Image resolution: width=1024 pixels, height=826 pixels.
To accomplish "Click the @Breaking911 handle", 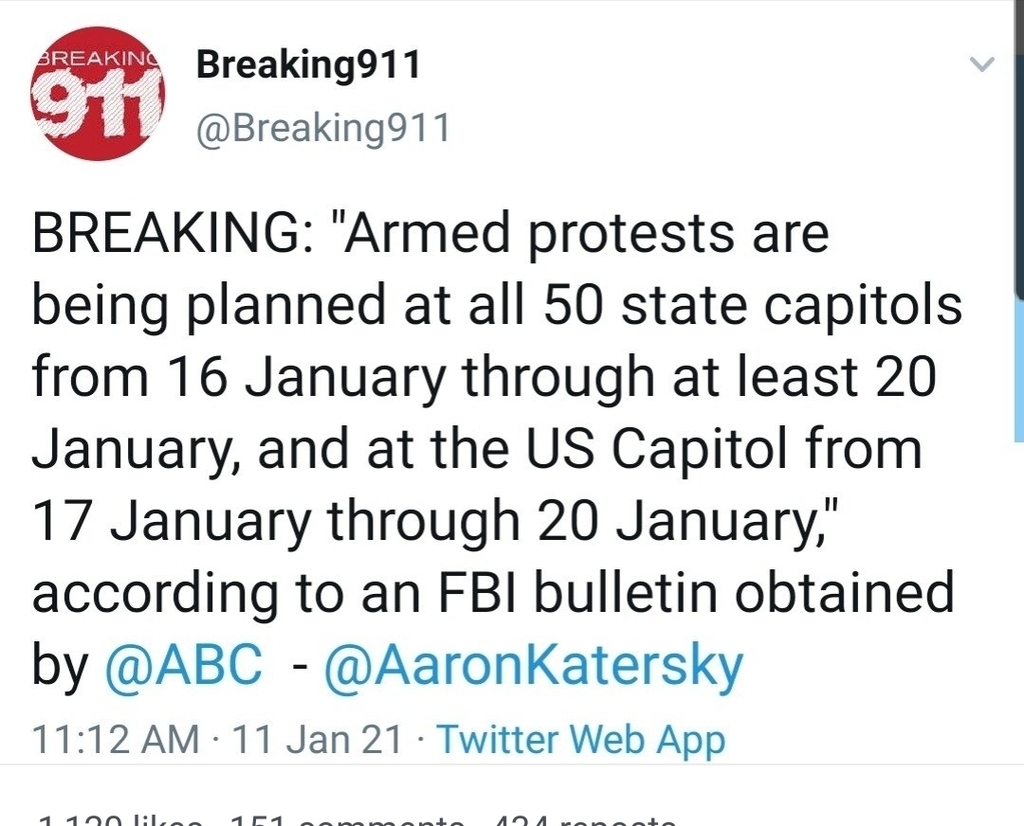I will pyautogui.click(x=323, y=130).
